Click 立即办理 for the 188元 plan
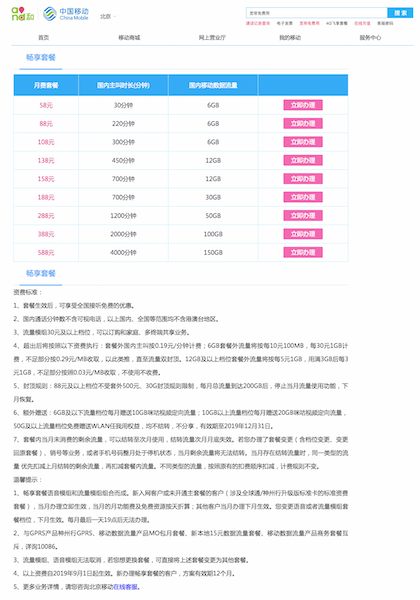The height and width of the screenshot is (600, 420). click(303, 197)
